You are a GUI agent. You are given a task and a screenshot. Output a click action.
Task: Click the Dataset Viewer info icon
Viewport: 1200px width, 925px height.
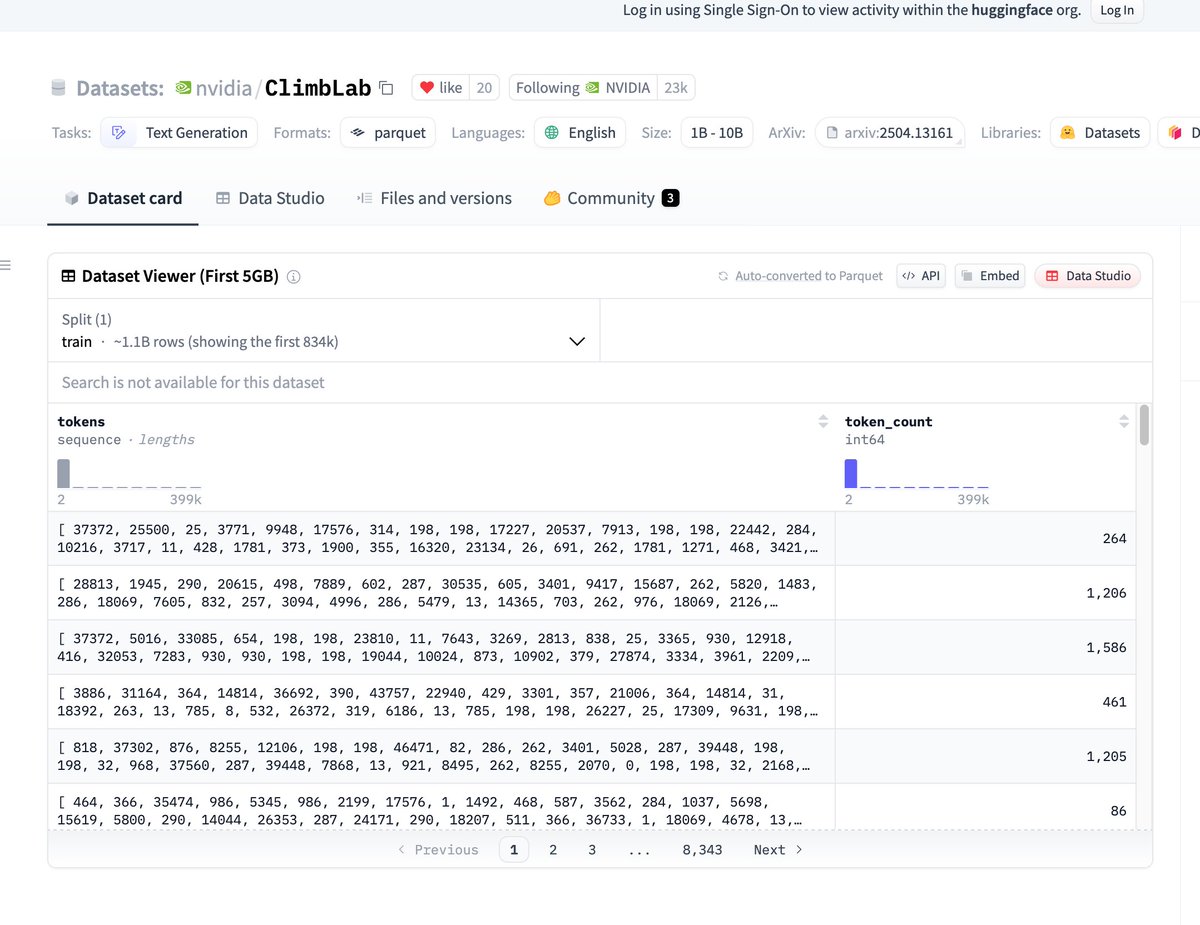[294, 277]
